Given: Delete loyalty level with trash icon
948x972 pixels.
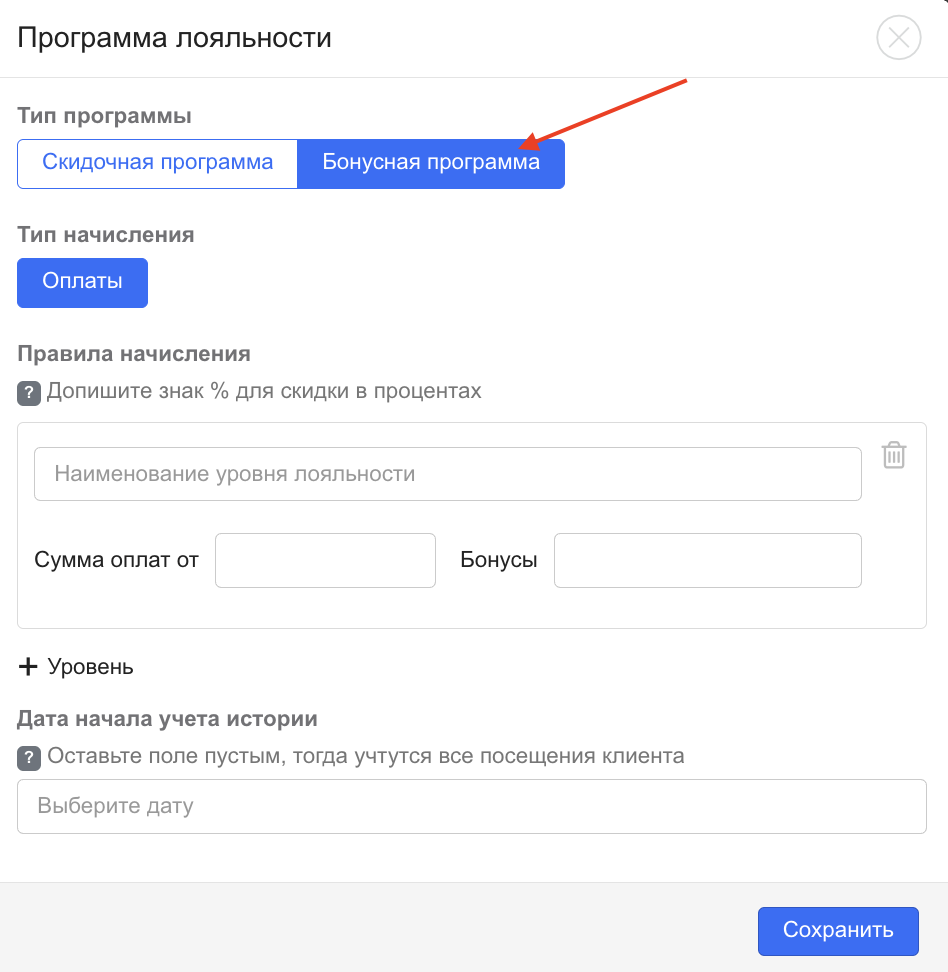Looking at the screenshot, I should click(x=894, y=455).
